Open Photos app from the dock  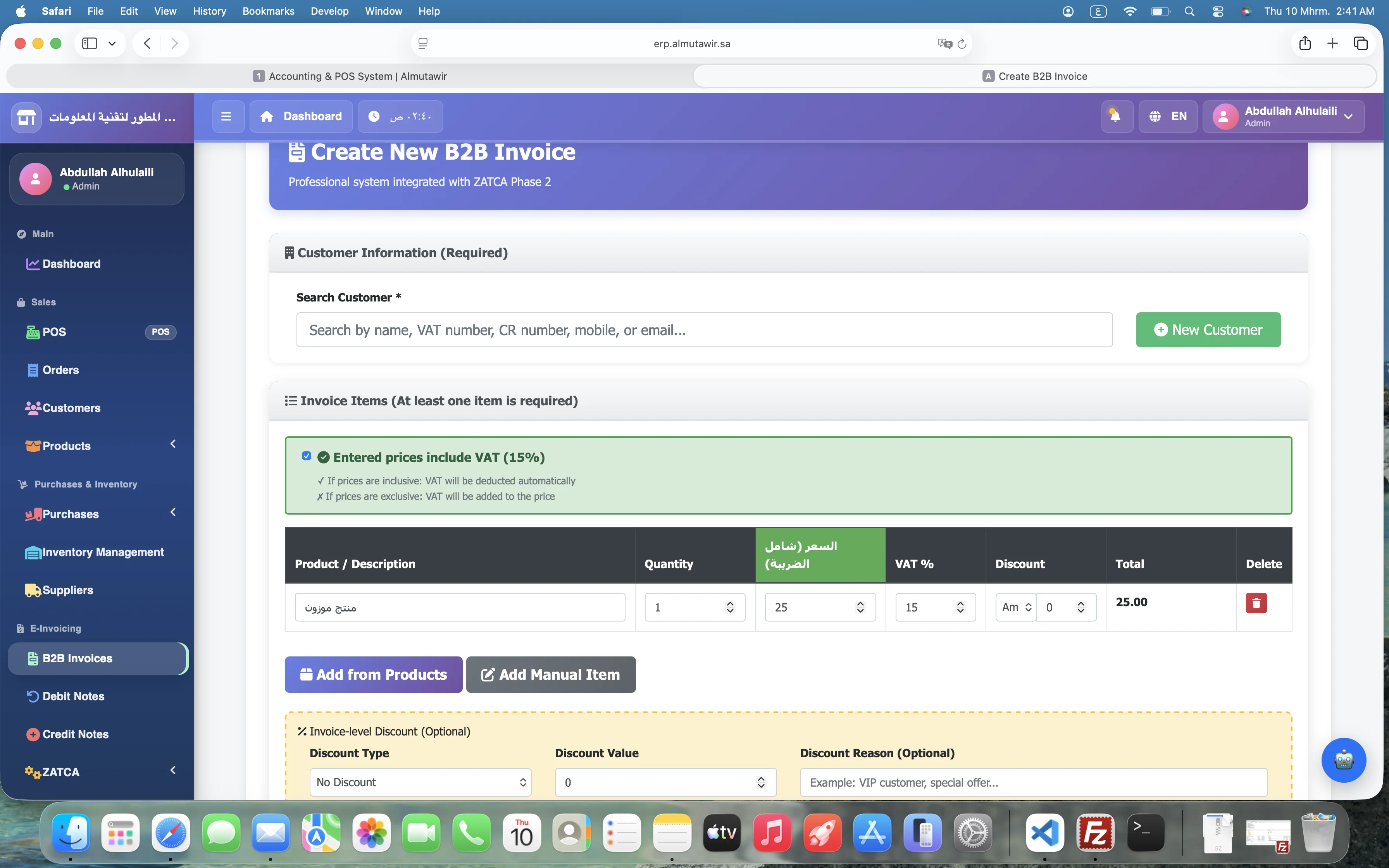pyautogui.click(x=371, y=833)
